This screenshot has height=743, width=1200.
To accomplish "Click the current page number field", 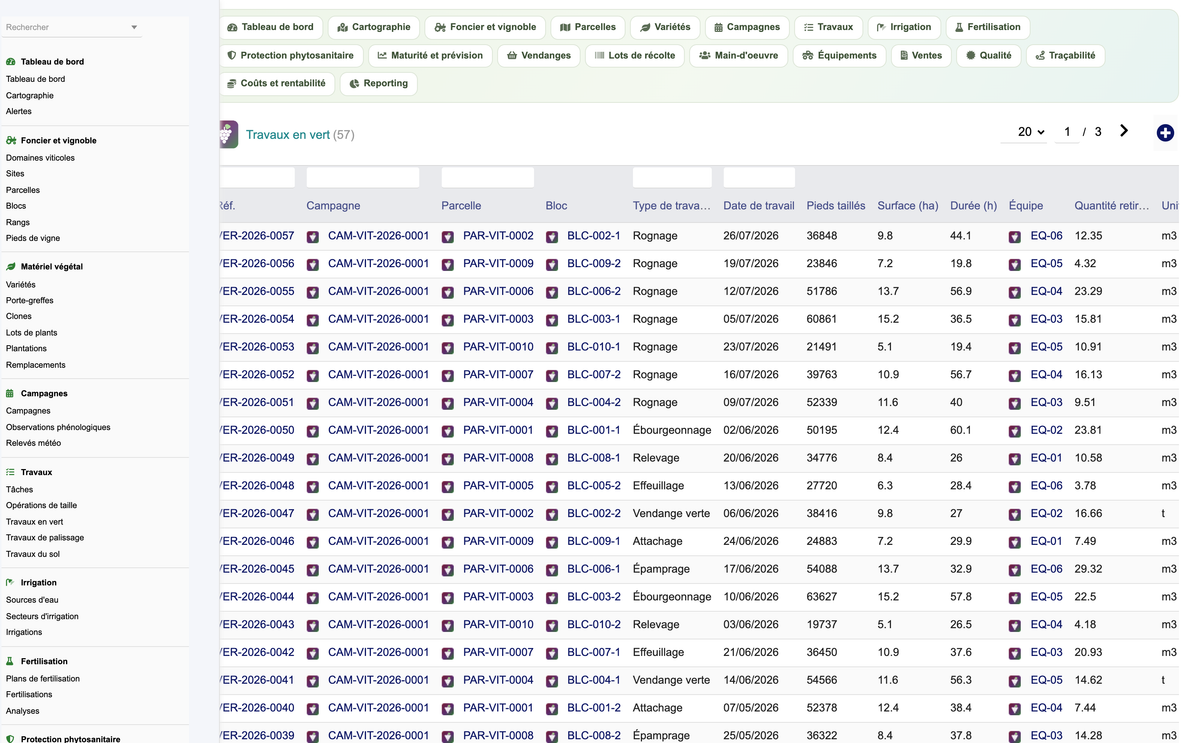I will pyautogui.click(x=1067, y=132).
